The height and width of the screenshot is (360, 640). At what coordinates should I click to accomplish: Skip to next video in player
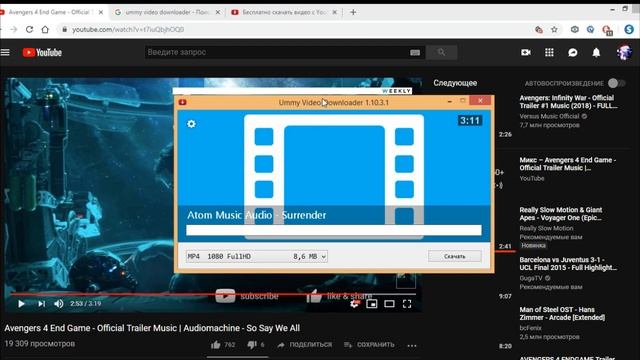pos(41,304)
